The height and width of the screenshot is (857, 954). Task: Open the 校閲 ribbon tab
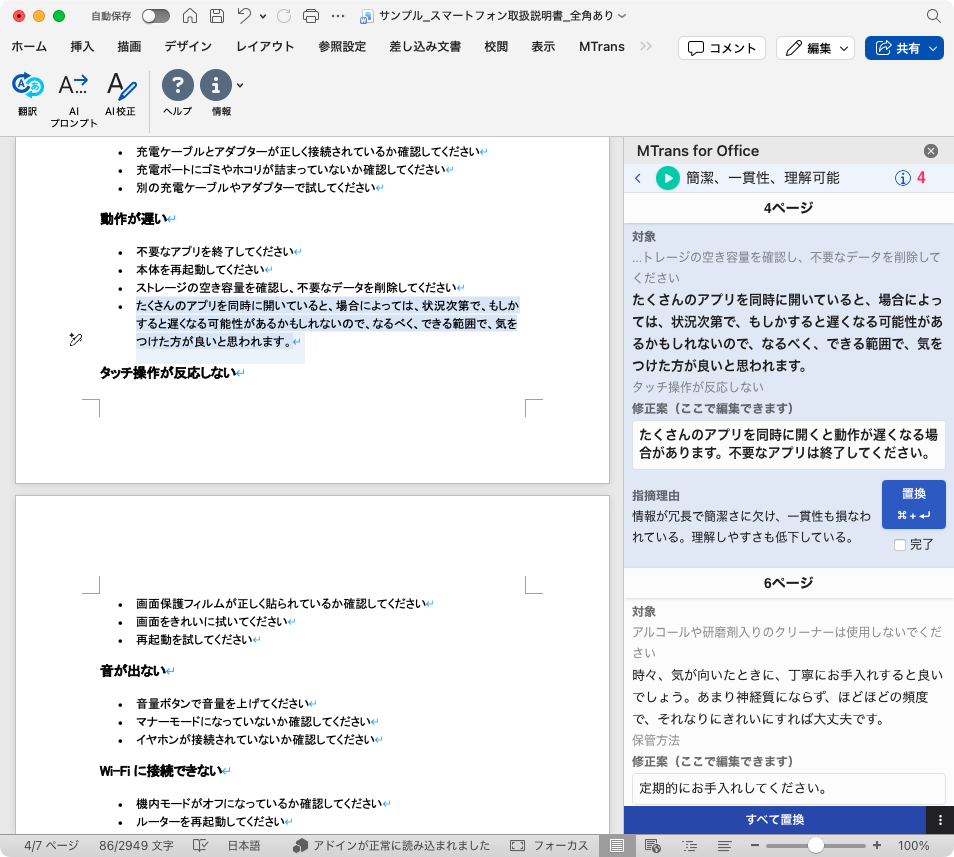pyautogui.click(x=495, y=46)
